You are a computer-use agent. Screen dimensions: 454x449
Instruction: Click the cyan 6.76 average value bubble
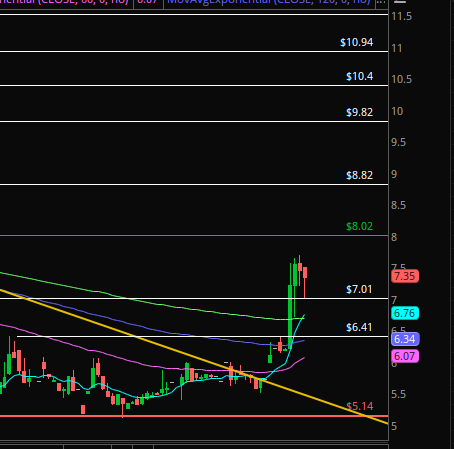pyautogui.click(x=405, y=313)
